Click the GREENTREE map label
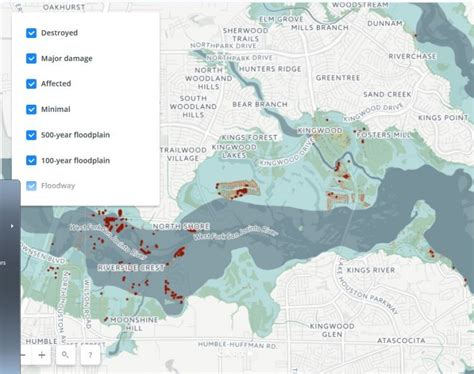 tap(338, 78)
